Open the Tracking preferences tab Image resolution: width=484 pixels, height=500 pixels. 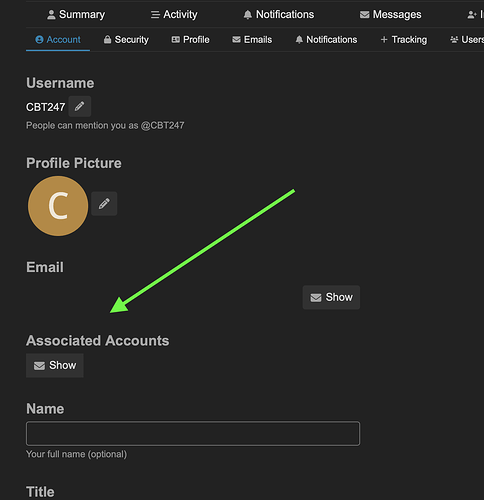[x=404, y=40]
